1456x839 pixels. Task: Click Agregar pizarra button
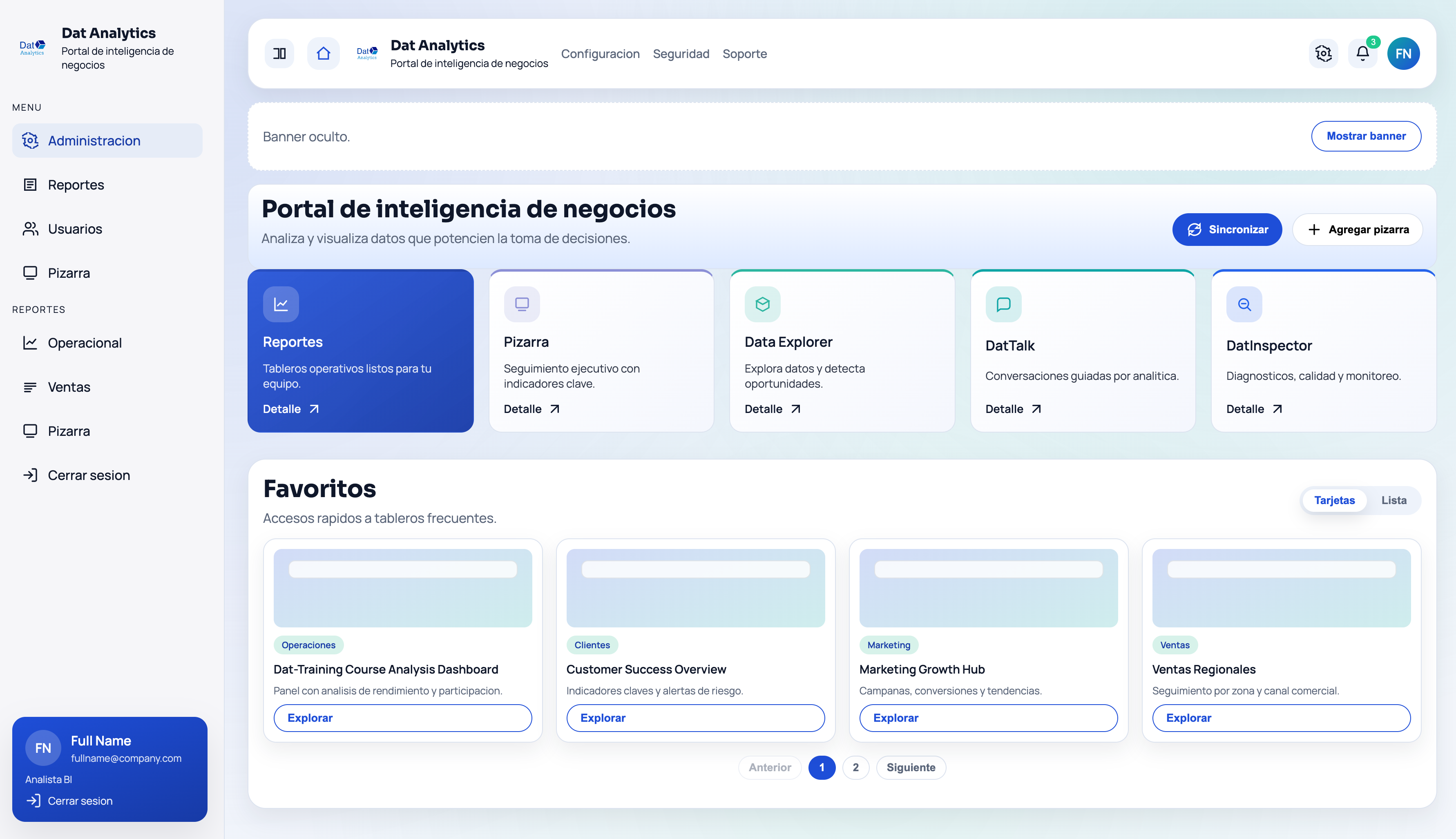[1358, 229]
